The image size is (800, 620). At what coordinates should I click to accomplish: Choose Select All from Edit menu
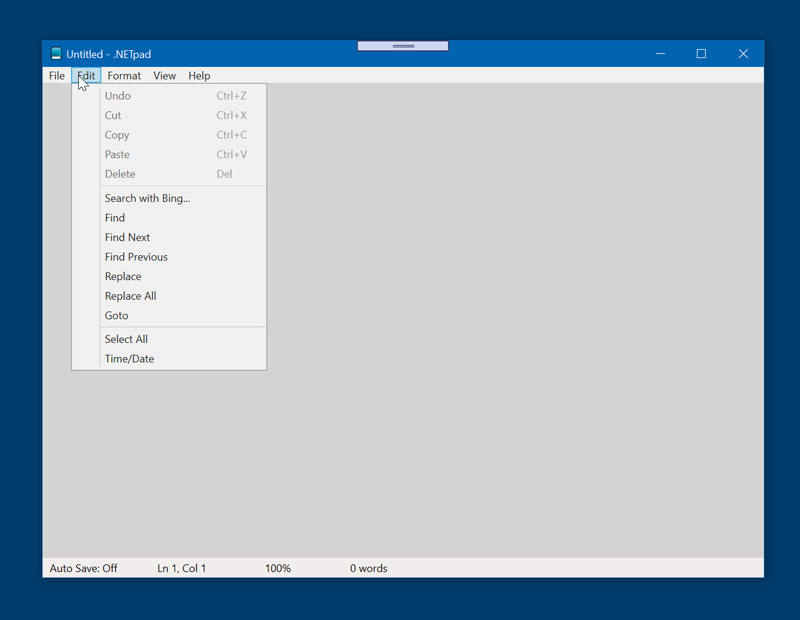coord(126,339)
